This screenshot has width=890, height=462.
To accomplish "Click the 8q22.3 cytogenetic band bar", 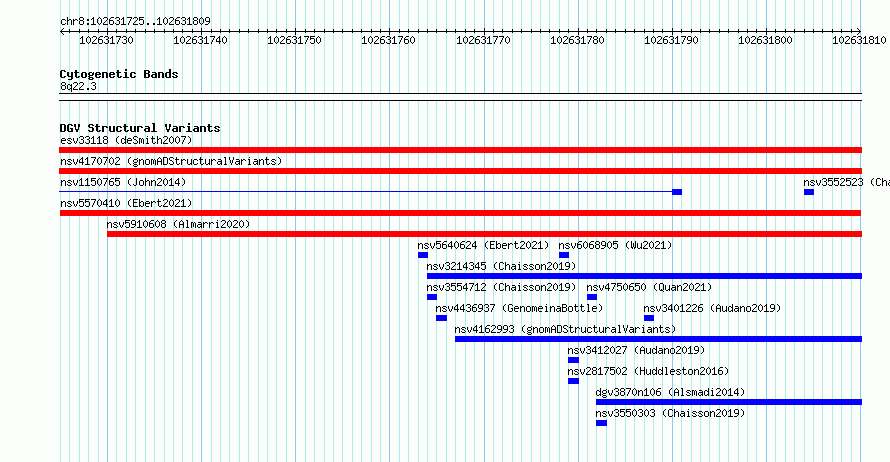I will (460, 97).
